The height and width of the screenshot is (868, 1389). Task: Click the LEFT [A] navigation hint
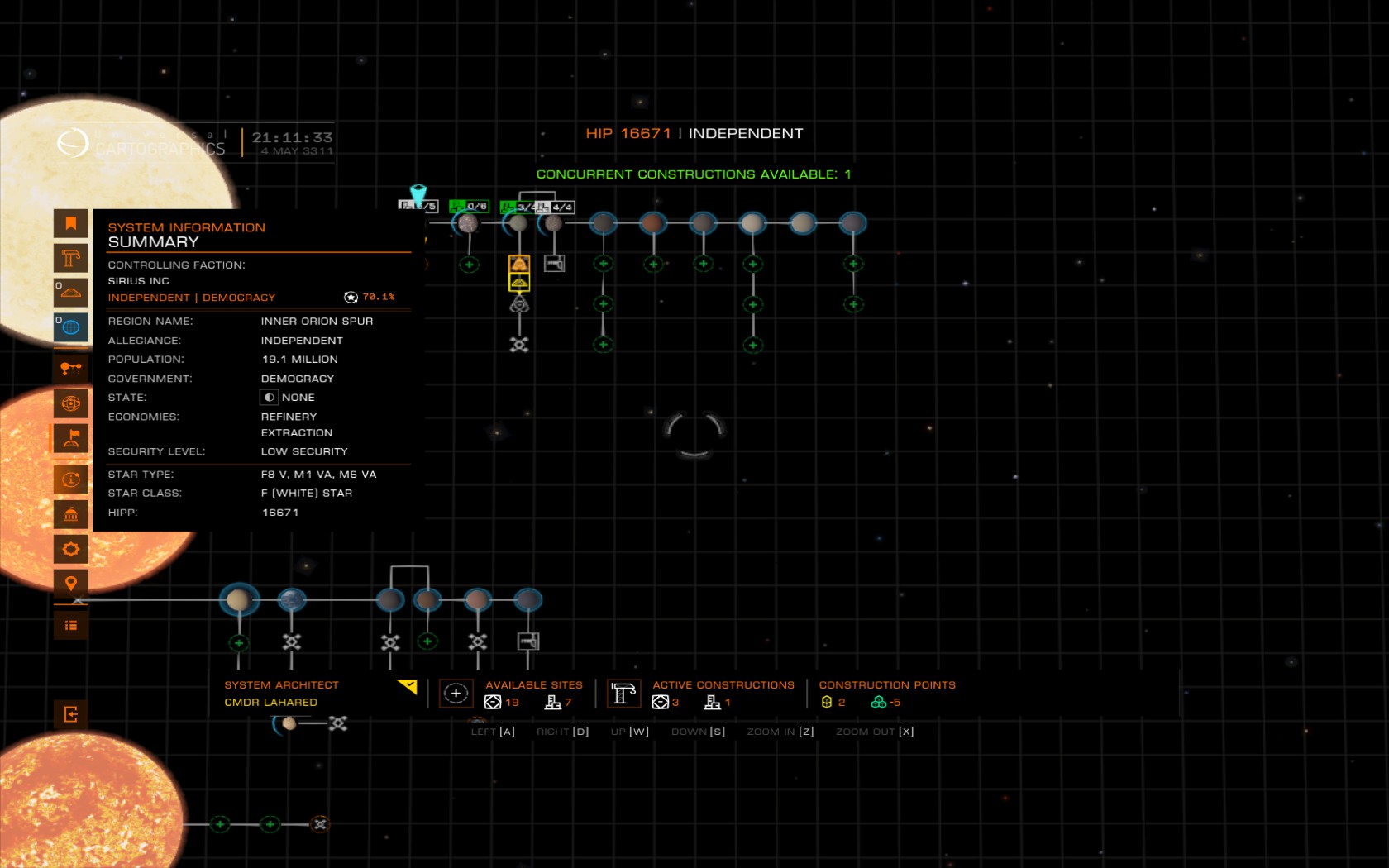pyautogui.click(x=493, y=732)
